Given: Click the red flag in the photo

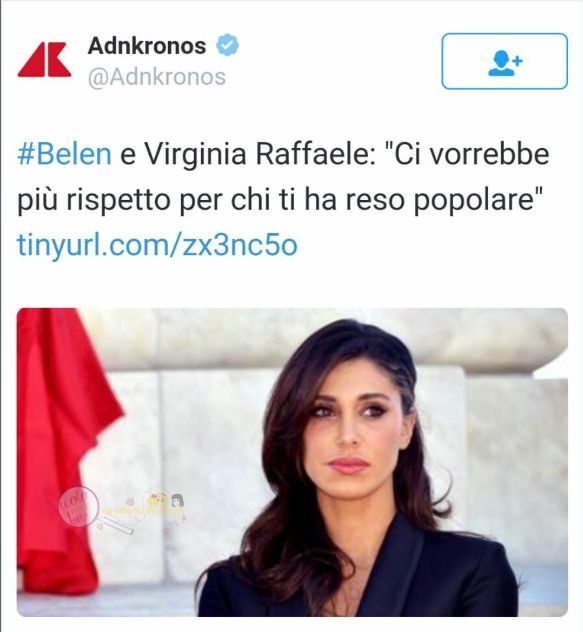Looking at the screenshot, I should [60, 443].
